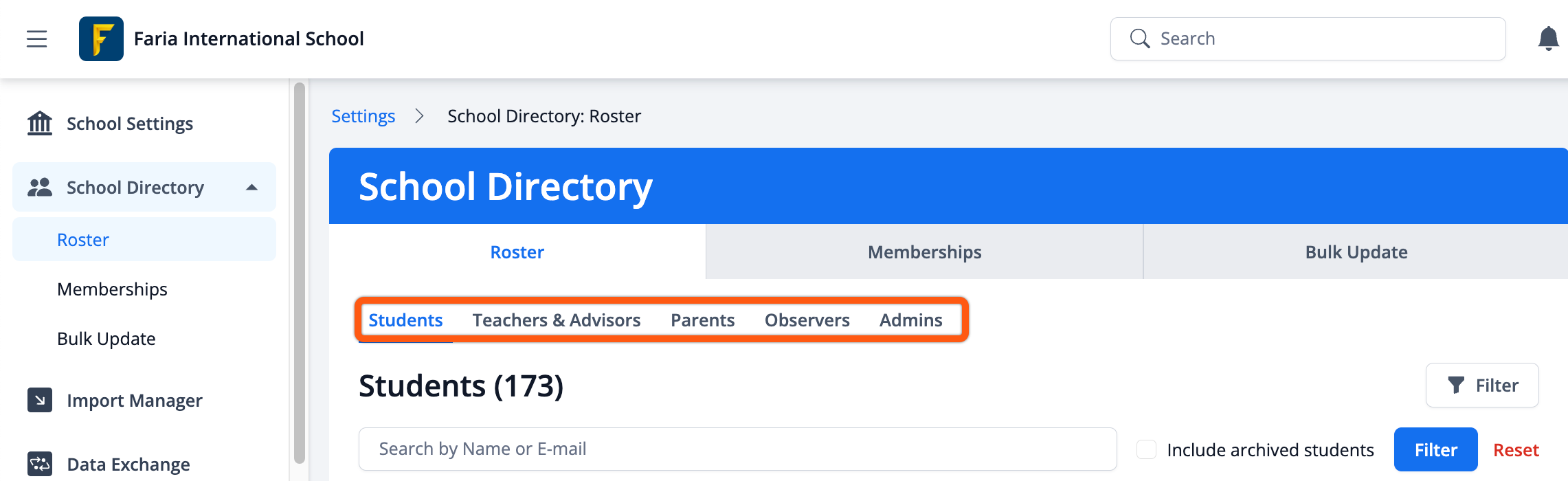1568x481 pixels.
Task: Click the blue Filter button
Action: coord(1435,449)
